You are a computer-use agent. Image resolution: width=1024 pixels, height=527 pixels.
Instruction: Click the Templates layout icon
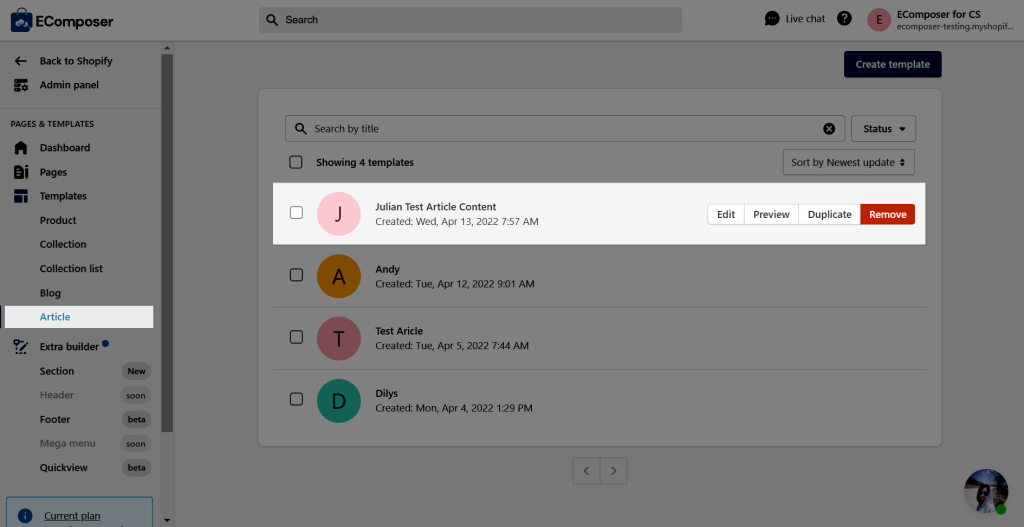coord(21,196)
